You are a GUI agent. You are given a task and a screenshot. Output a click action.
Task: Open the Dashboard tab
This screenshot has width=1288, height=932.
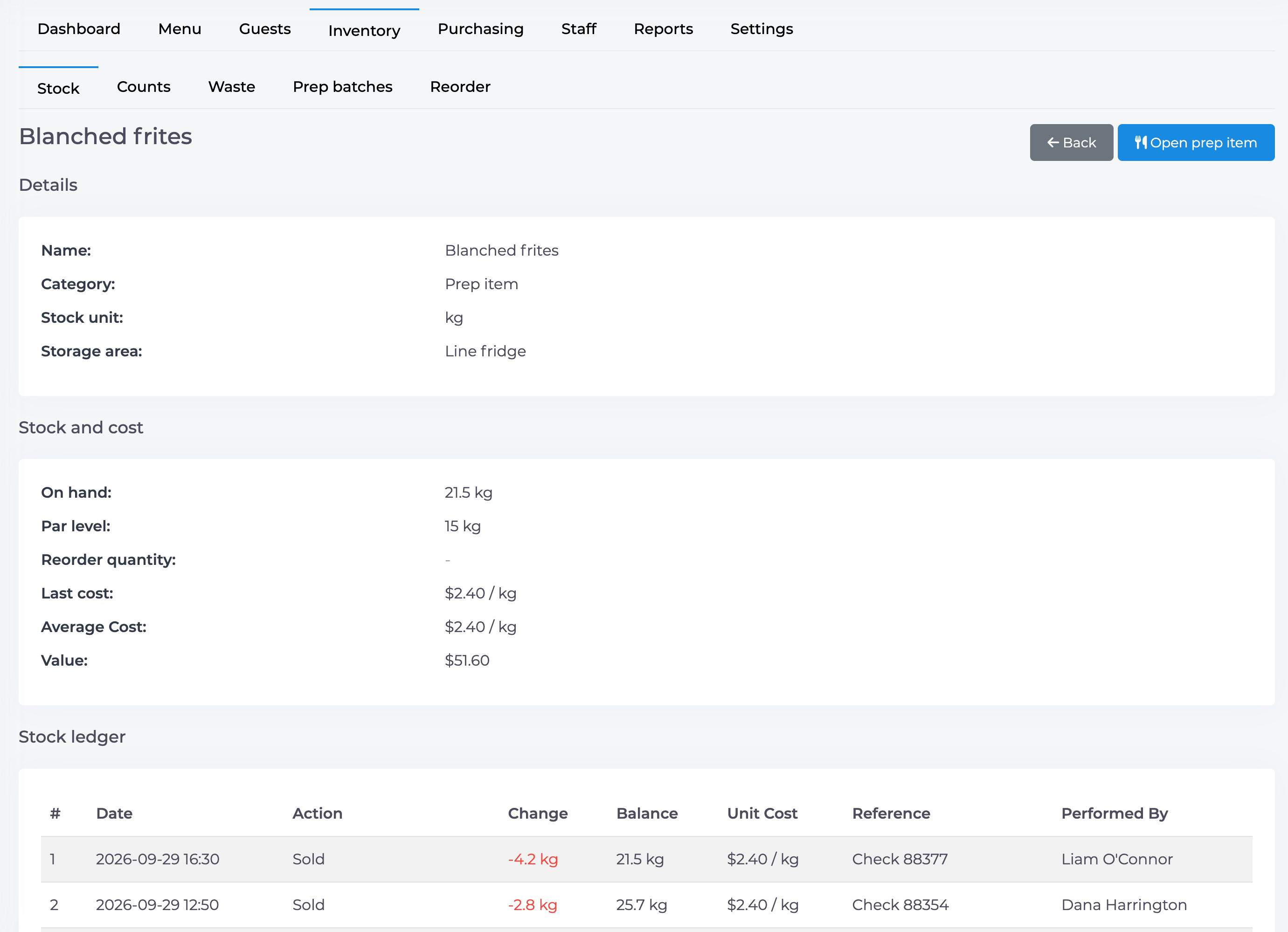coord(79,29)
